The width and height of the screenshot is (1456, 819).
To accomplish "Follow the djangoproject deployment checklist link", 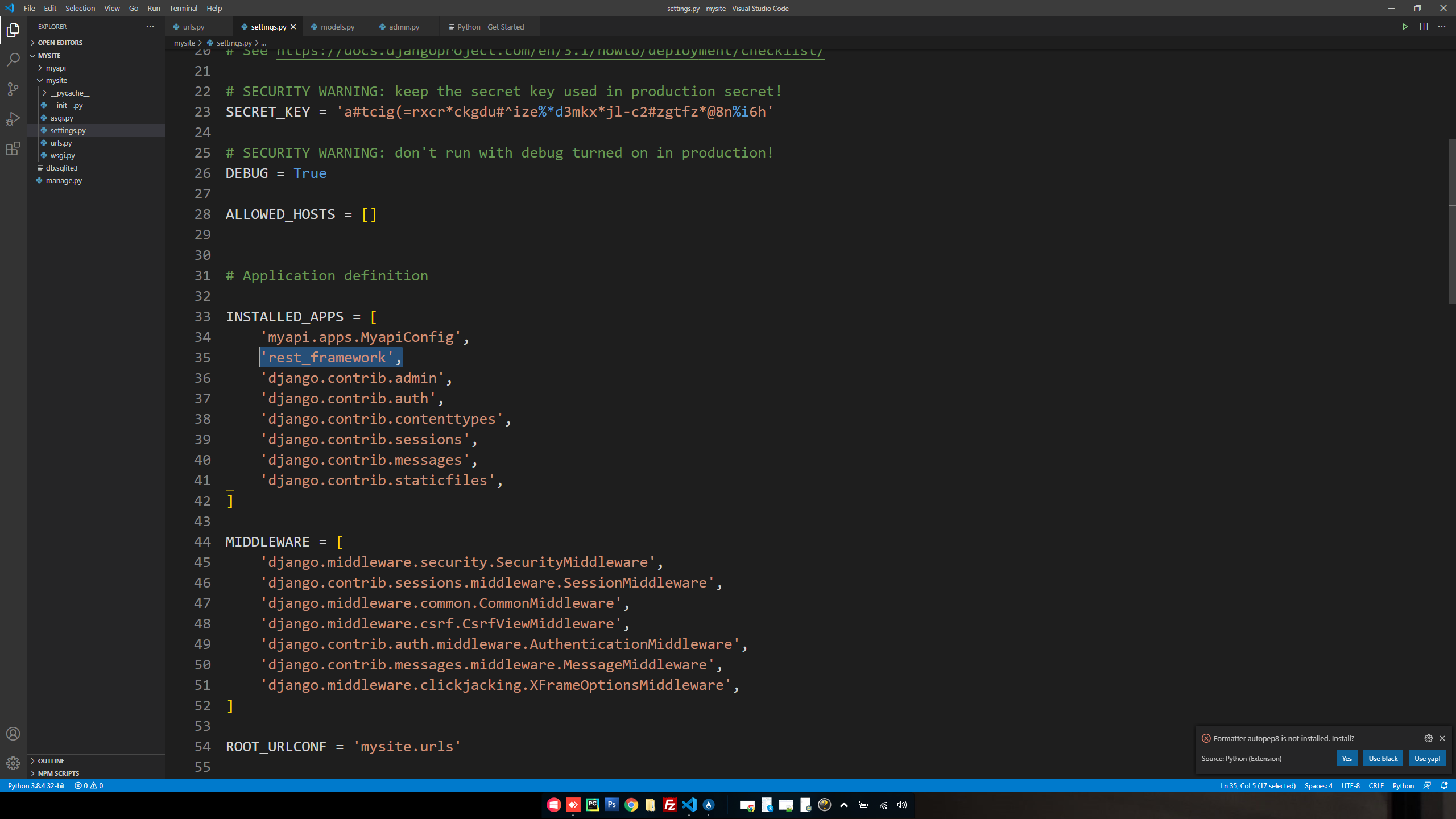I will 550,52.
